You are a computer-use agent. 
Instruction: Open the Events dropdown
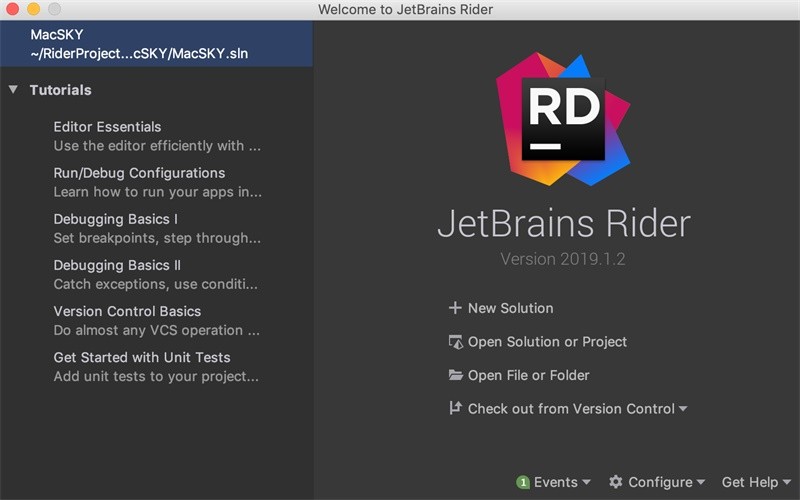point(562,482)
